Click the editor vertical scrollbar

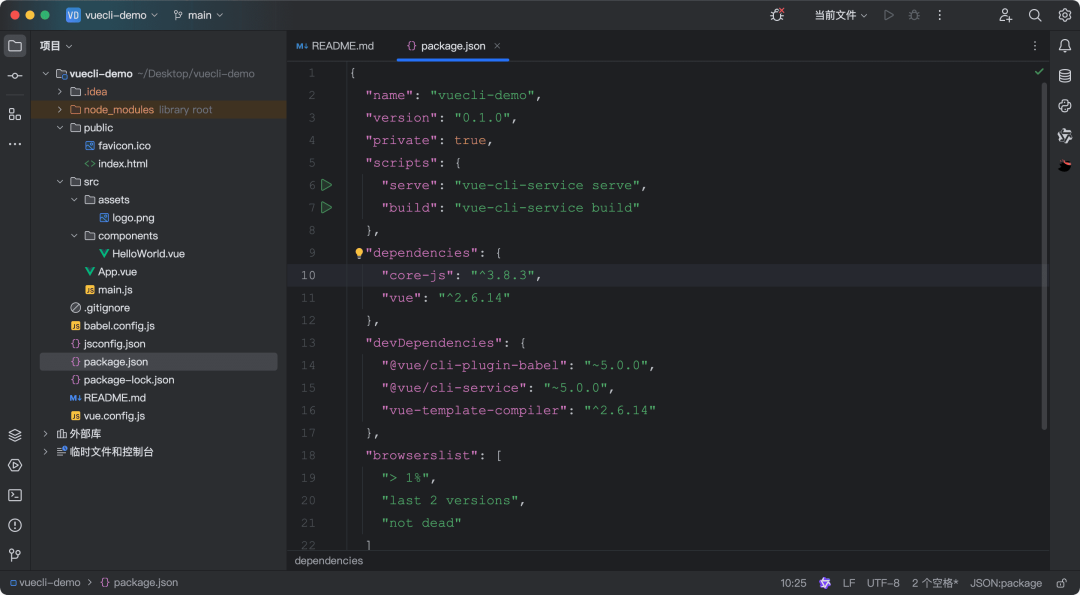[1044, 256]
